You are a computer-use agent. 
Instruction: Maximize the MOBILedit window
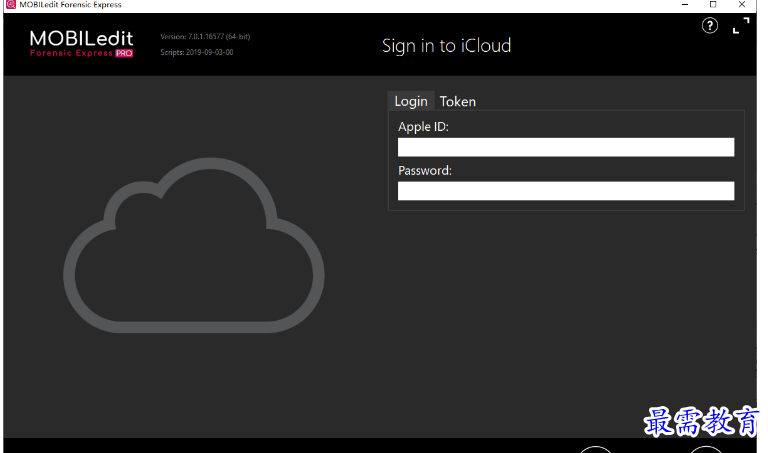pos(713,4)
